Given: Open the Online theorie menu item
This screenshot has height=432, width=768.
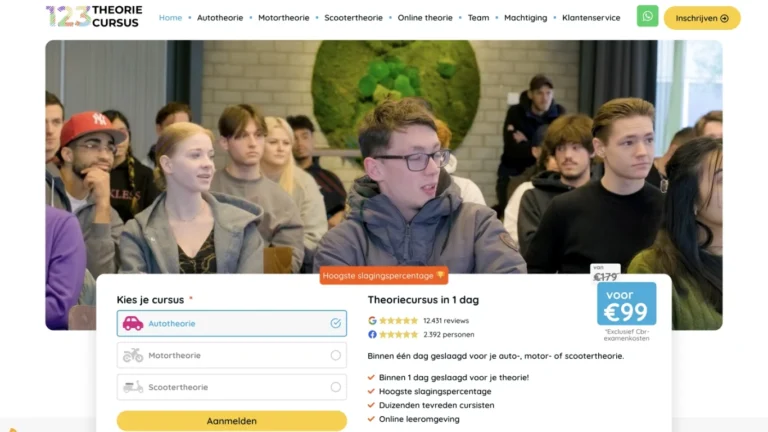Looking at the screenshot, I should tap(425, 18).
